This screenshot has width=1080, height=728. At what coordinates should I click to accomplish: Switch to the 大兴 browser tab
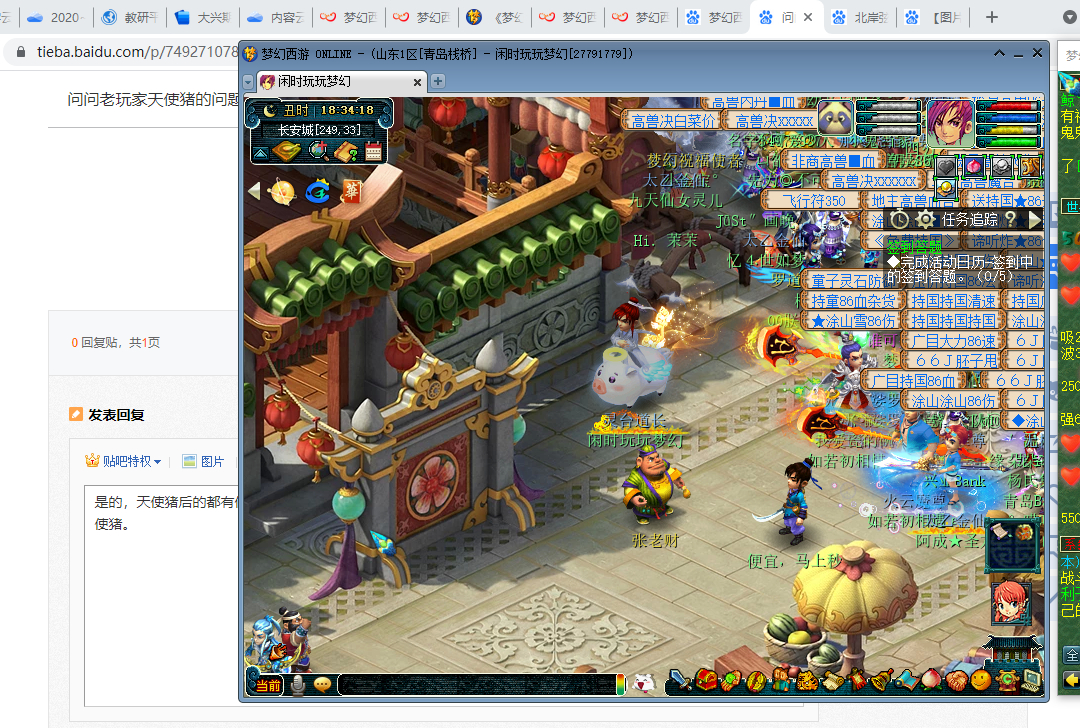click(203, 17)
